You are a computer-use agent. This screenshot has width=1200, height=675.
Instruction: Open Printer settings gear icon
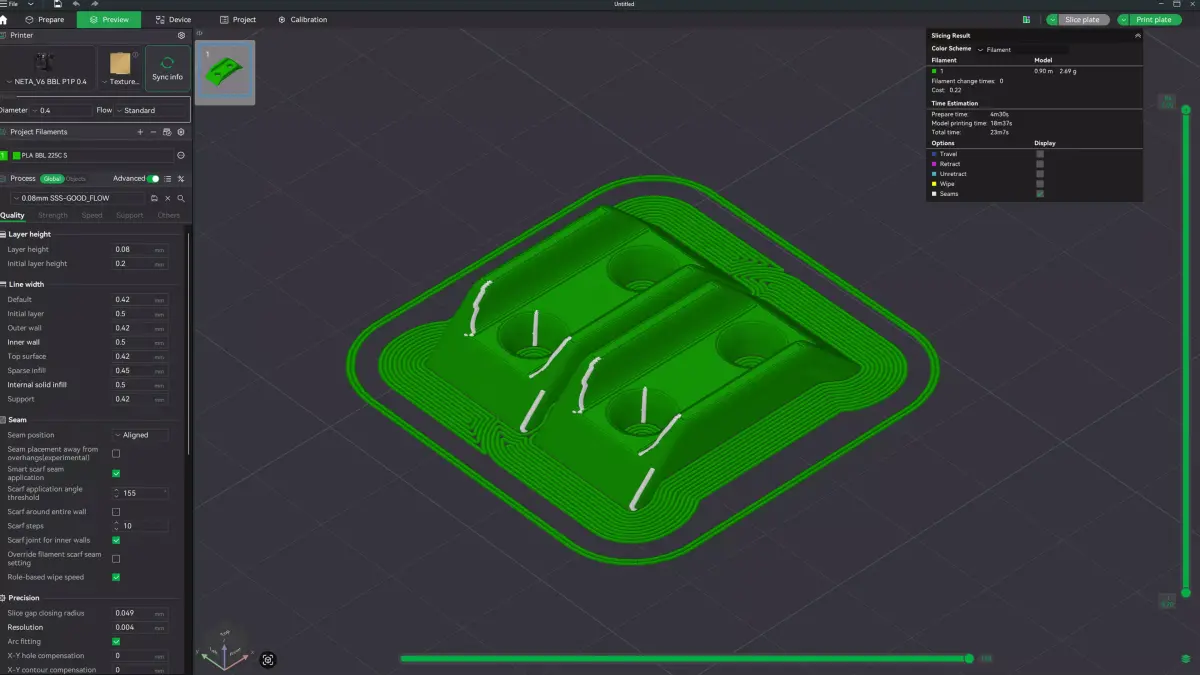click(181, 35)
